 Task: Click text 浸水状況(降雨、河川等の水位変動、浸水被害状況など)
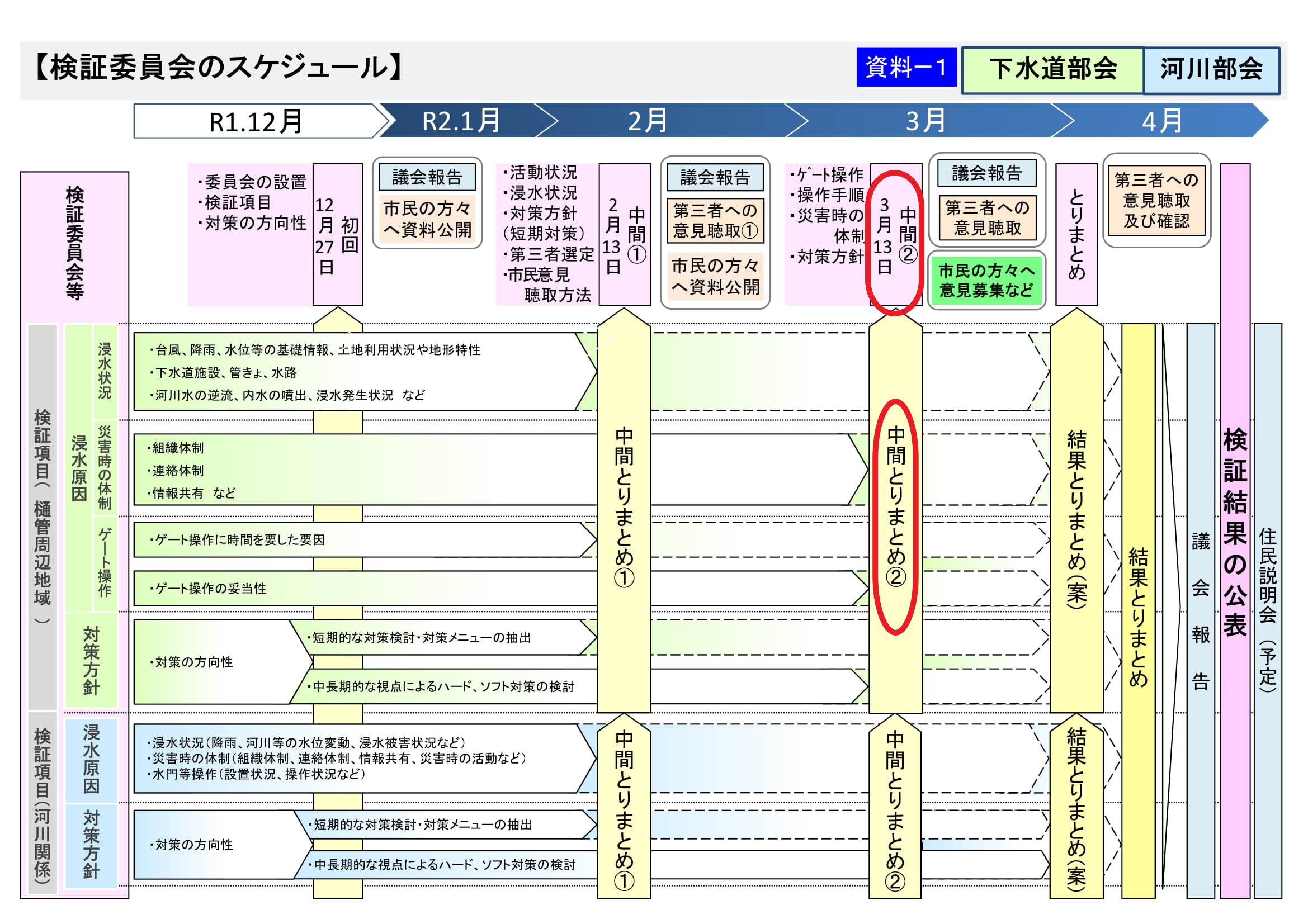(306, 743)
